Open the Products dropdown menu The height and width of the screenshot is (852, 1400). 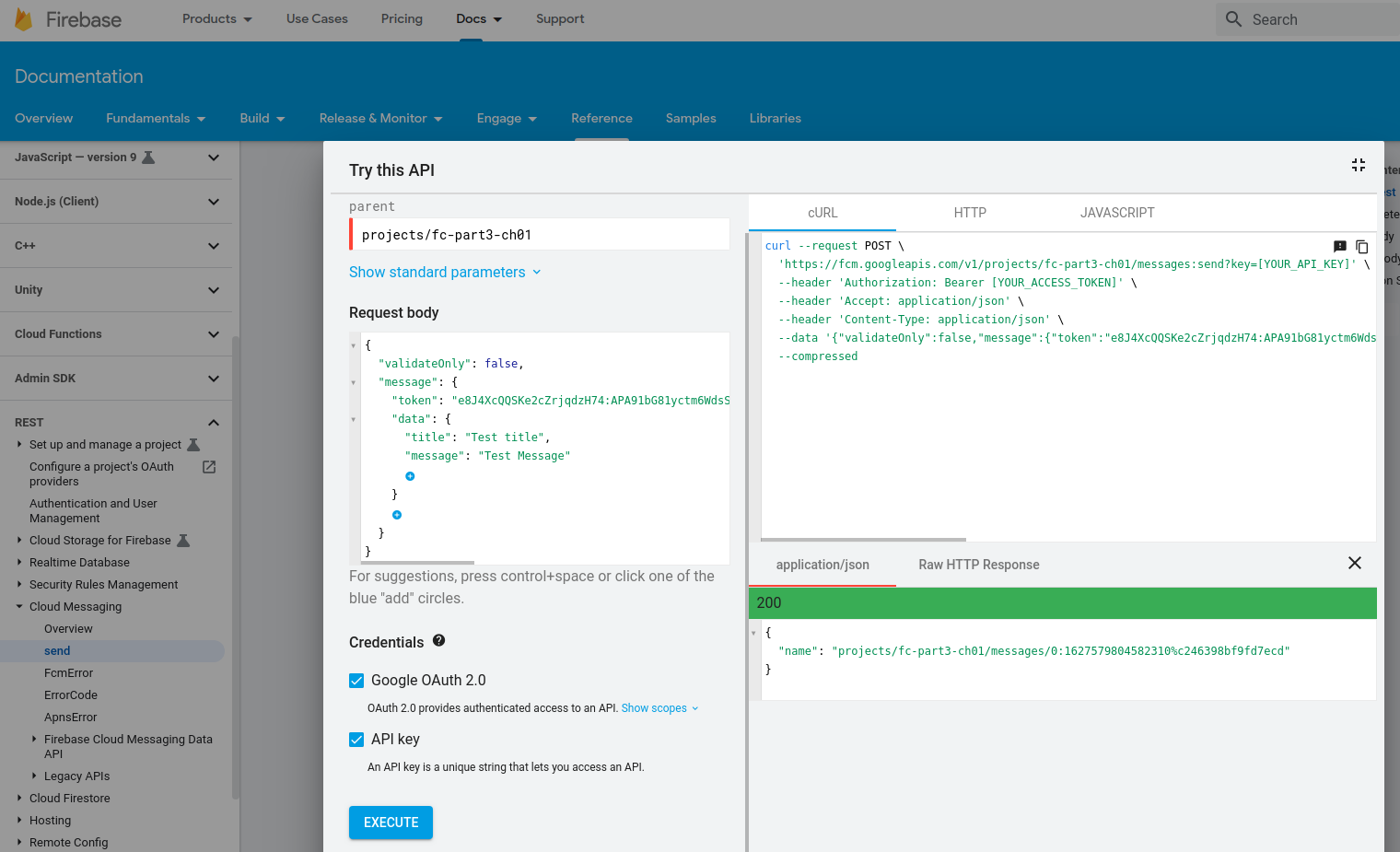pyautogui.click(x=217, y=18)
